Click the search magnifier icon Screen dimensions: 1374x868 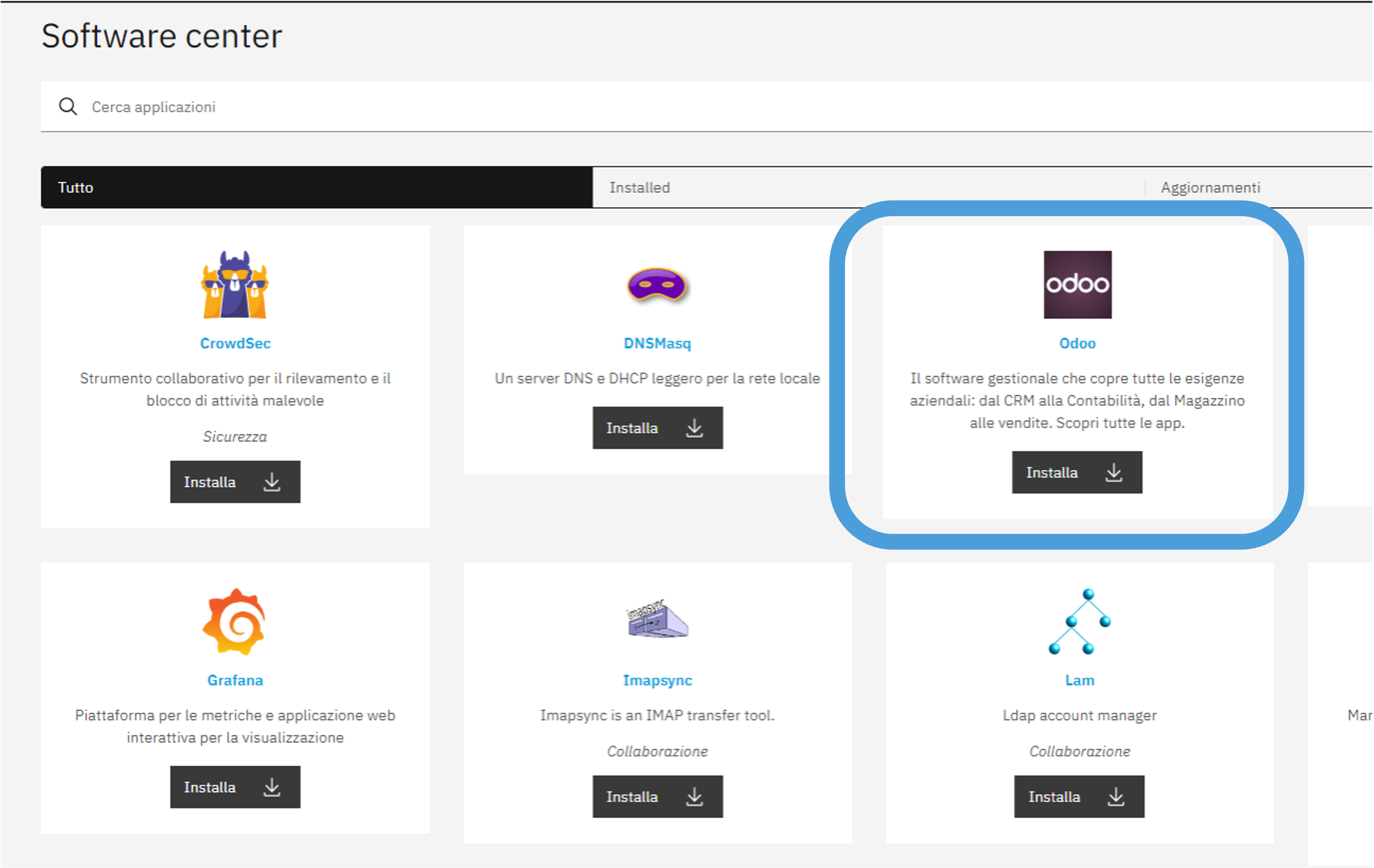68,107
